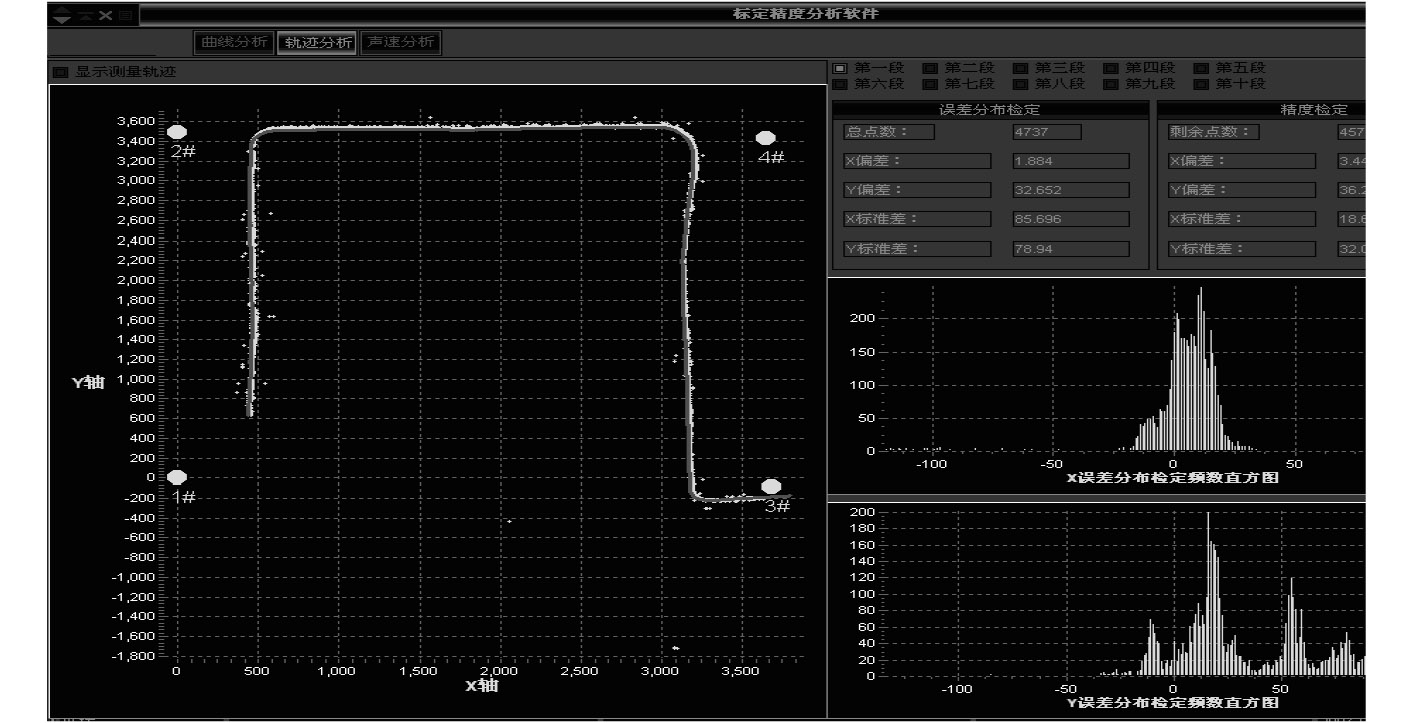Click the 总点数 value field showing 4737
The width and height of the screenshot is (1417, 723).
click(x=1046, y=132)
